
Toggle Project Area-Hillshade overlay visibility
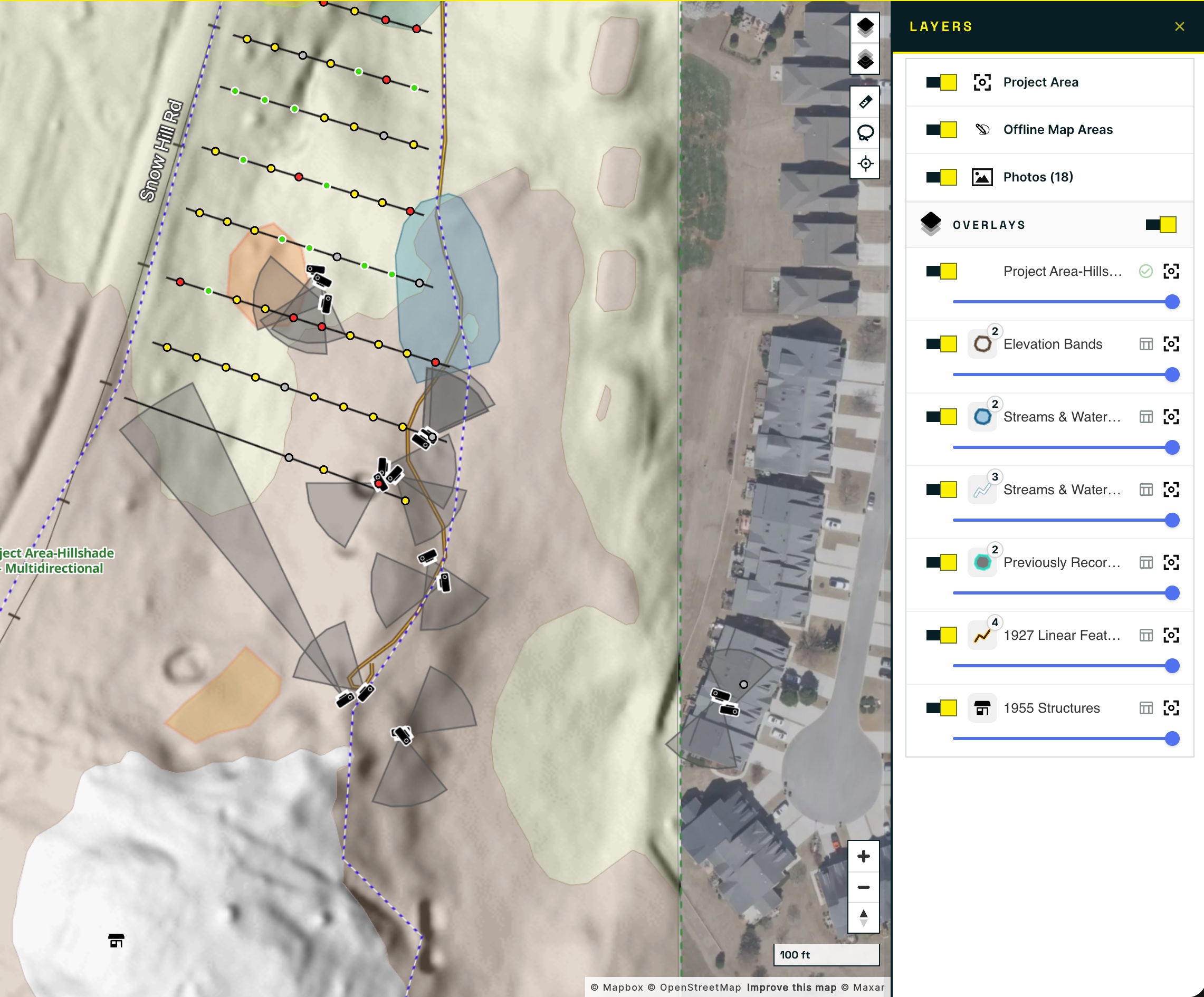pyautogui.click(x=941, y=271)
